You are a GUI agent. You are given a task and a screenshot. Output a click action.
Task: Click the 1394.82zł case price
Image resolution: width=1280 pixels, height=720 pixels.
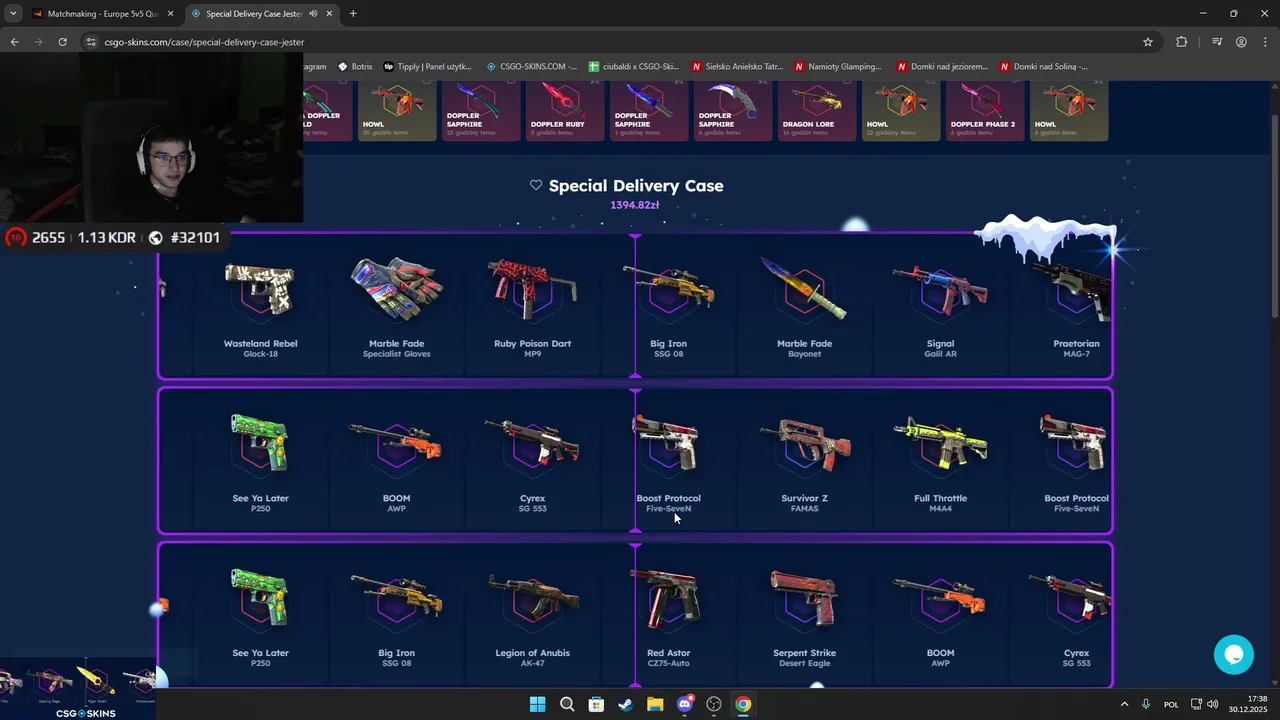635,205
